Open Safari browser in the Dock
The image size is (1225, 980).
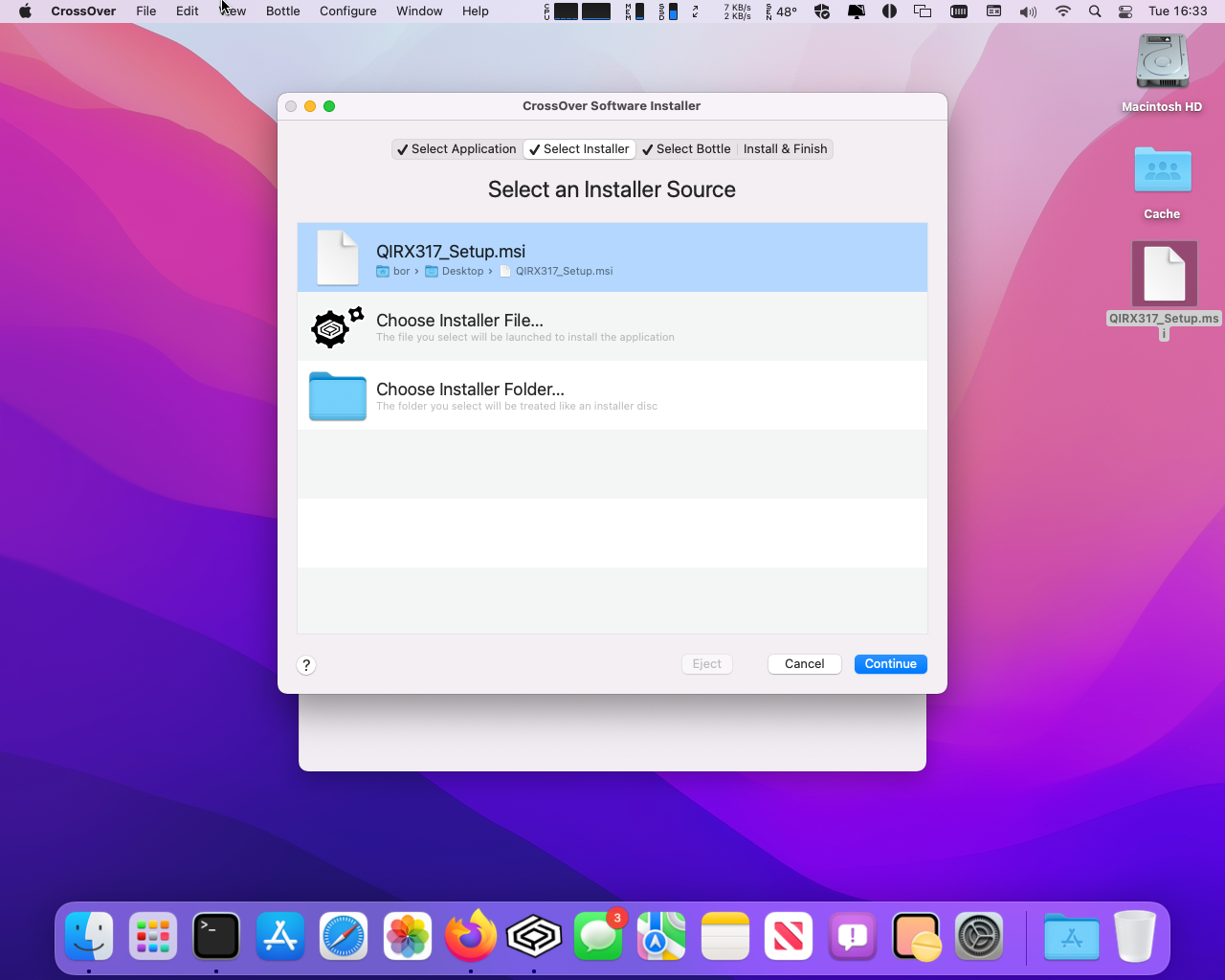coord(344,935)
